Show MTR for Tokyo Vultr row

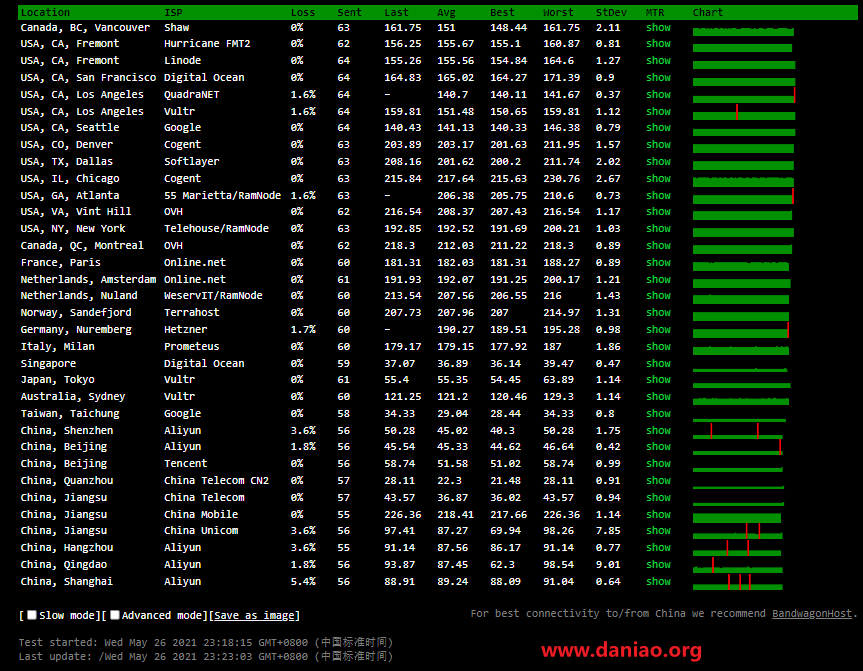[658, 380]
